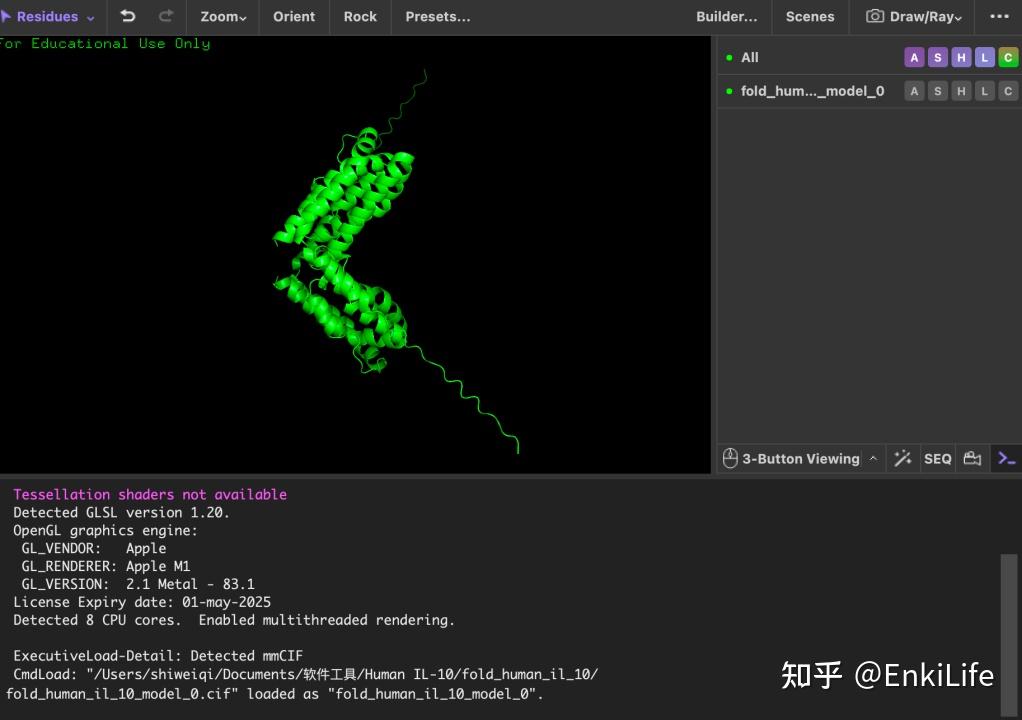
Task: Click the undo arrow icon
Action: tap(128, 17)
